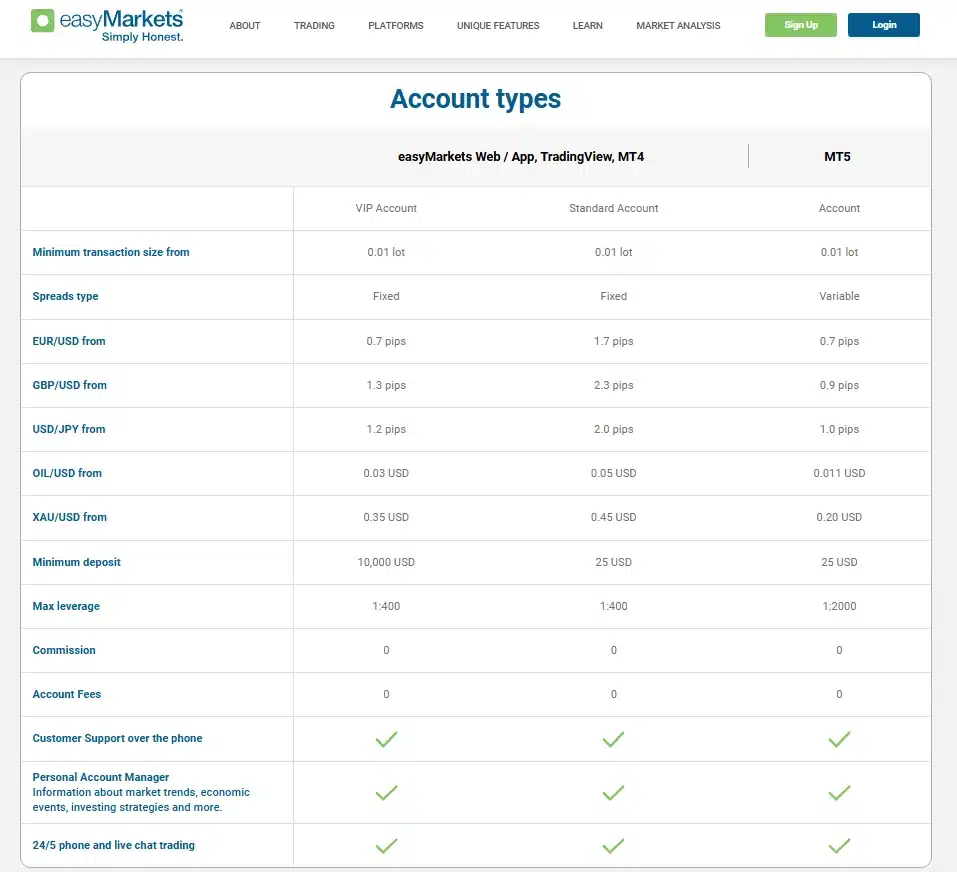This screenshot has height=872, width=957.
Task: Click the Standard Account column label
Action: pos(613,208)
